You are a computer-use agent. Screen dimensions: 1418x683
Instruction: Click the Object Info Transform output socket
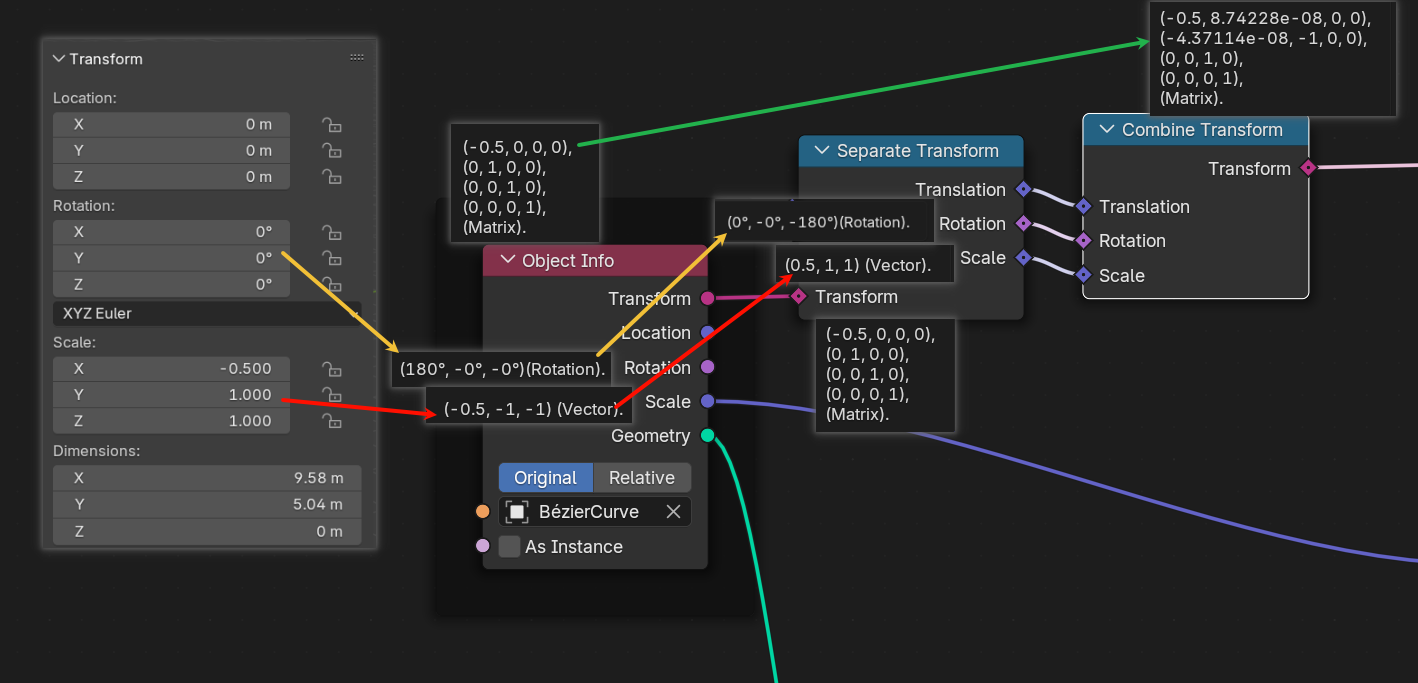707,298
